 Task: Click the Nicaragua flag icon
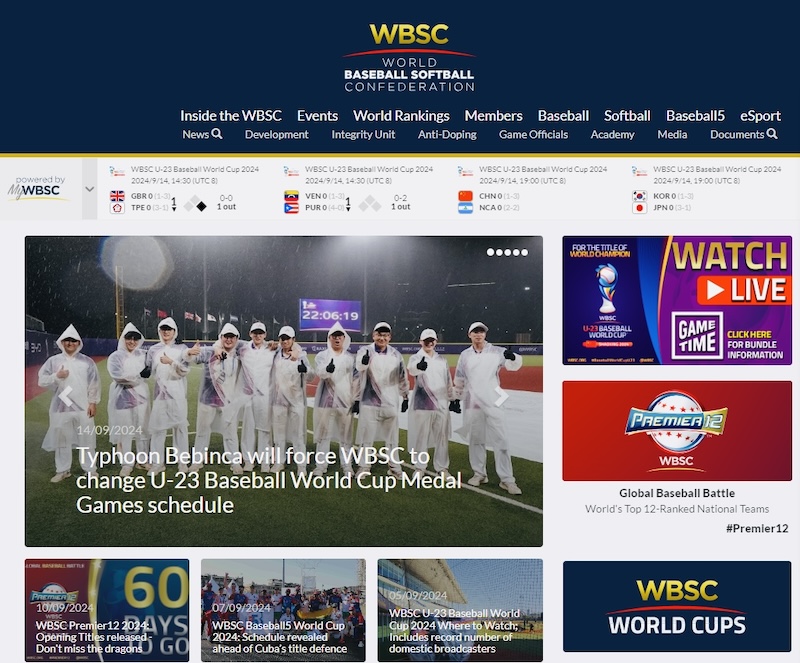click(465, 208)
